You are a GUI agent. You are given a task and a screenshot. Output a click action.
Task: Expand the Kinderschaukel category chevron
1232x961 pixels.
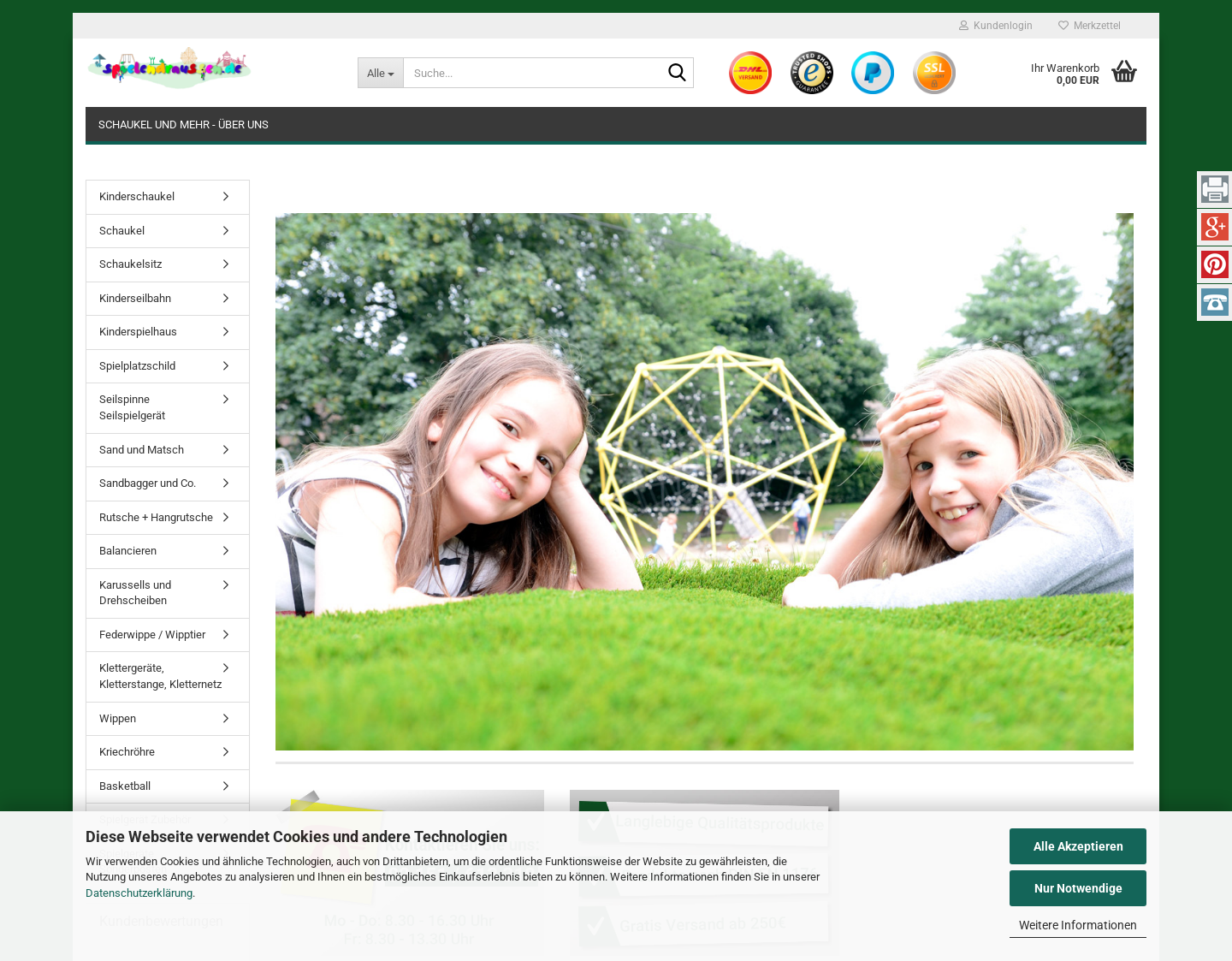(x=226, y=197)
